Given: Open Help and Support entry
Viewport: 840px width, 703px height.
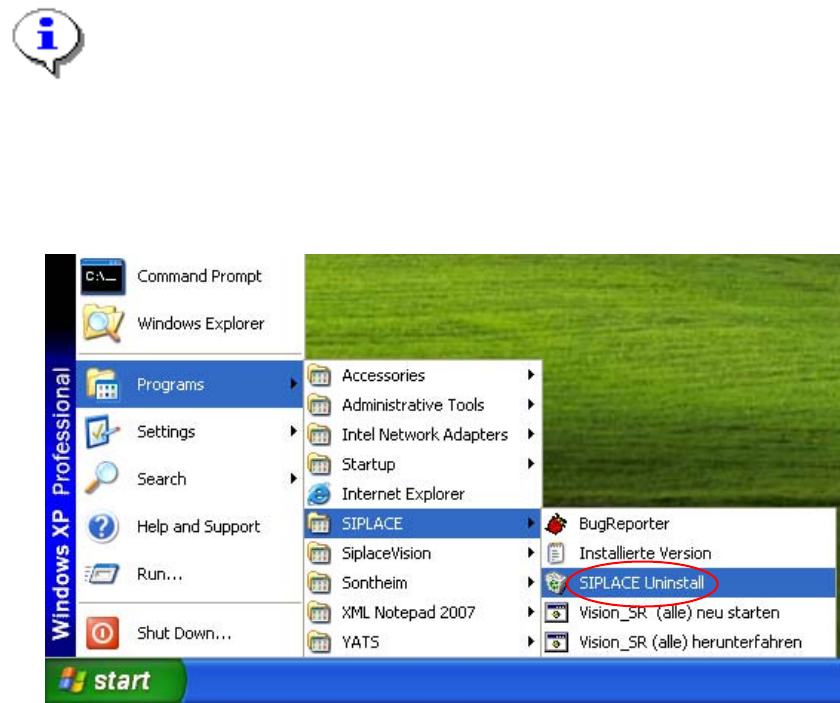Looking at the screenshot, I should 190,526.
